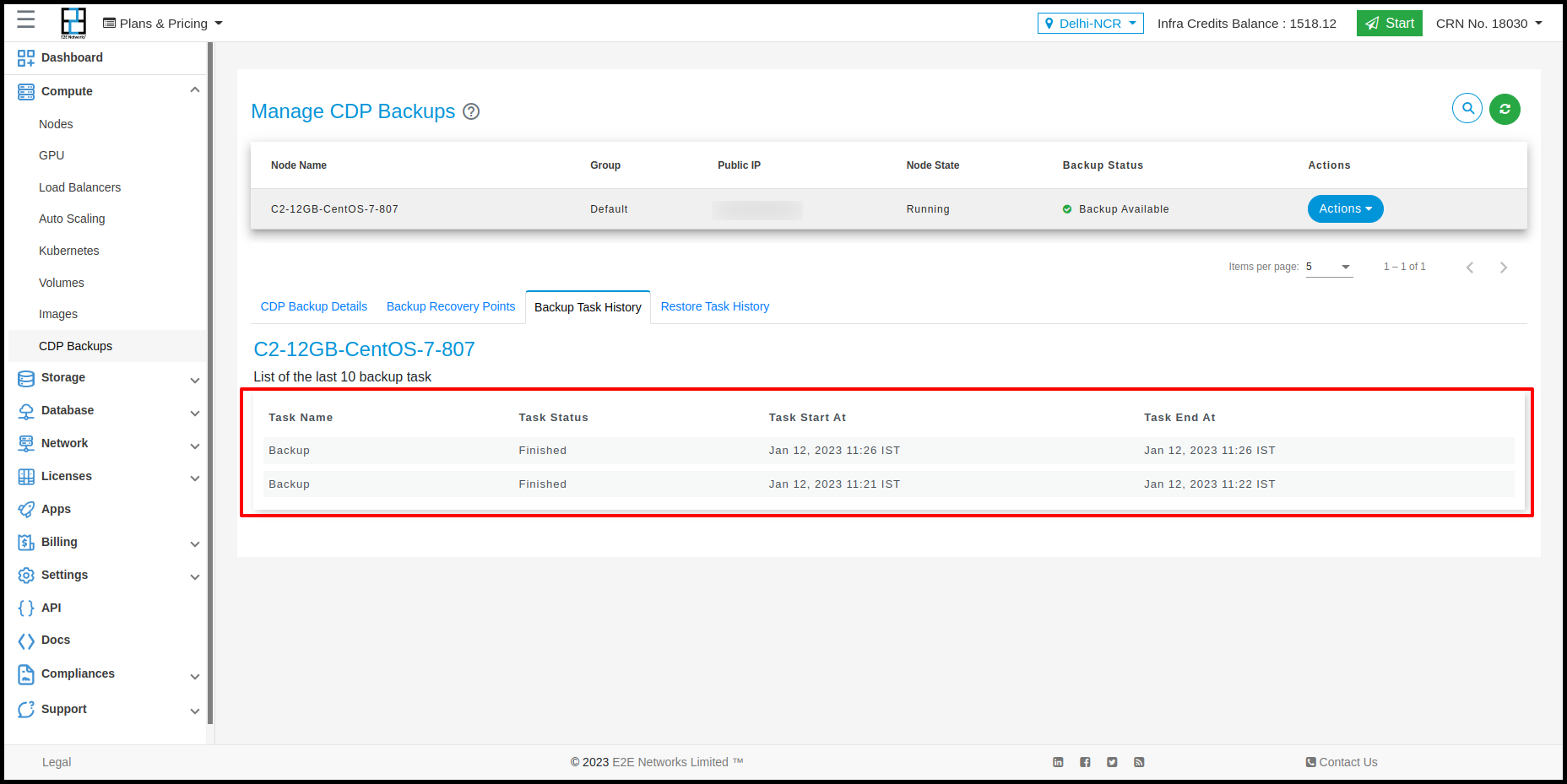Open Delhi-NCR region dropdown
The height and width of the screenshot is (784, 1567).
pos(1091,24)
